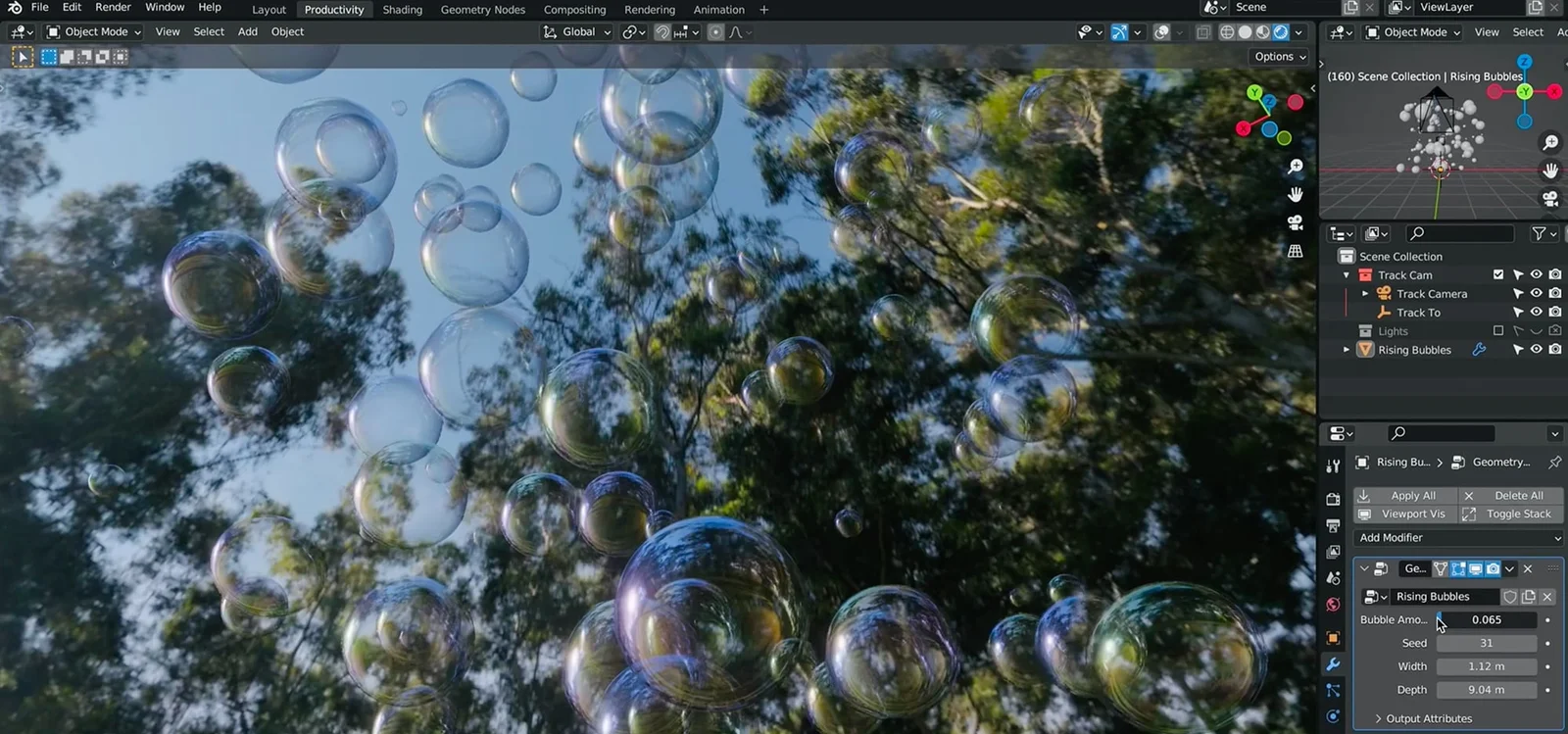Switch to the Animation workspace tab
1568x734 pixels.
coord(719,10)
